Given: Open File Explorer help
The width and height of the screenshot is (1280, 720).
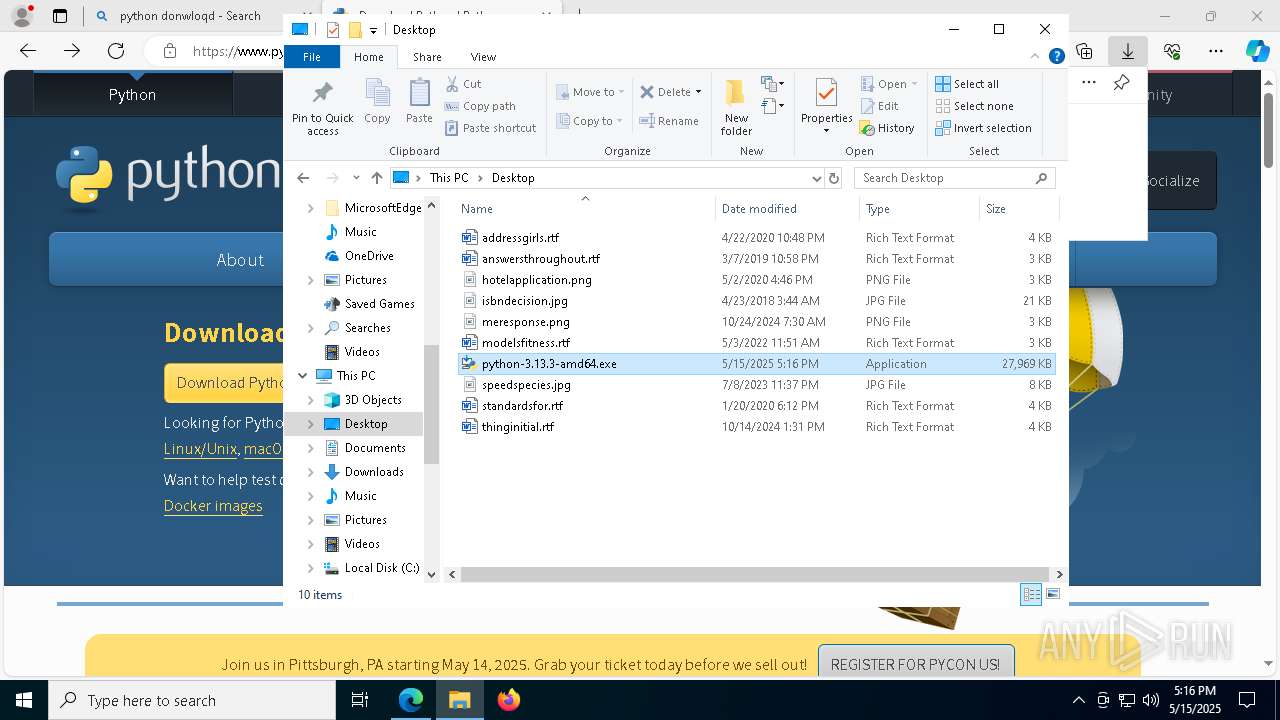Looking at the screenshot, I should pyautogui.click(x=1056, y=56).
